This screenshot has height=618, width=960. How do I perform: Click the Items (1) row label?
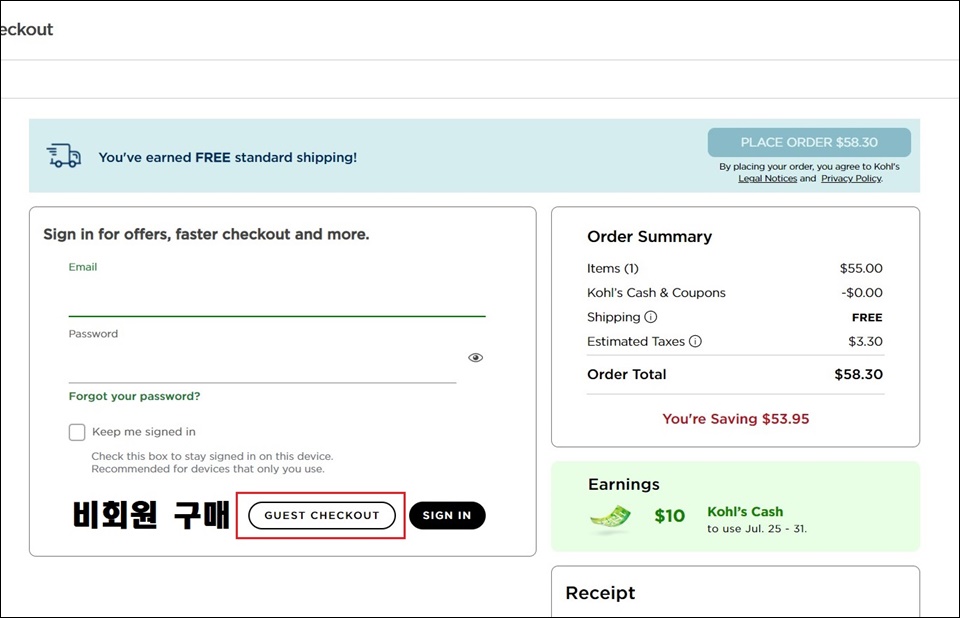coord(612,268)
